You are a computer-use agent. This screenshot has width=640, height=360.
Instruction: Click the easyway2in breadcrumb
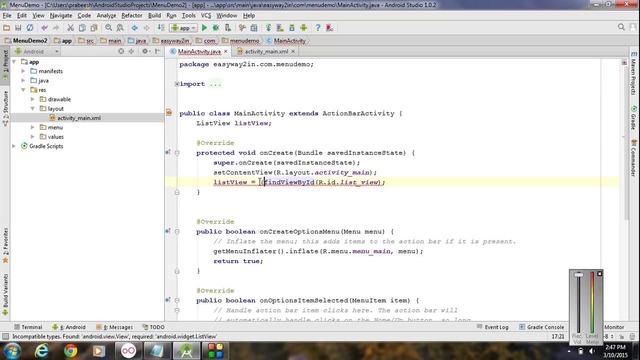(171, 41)
